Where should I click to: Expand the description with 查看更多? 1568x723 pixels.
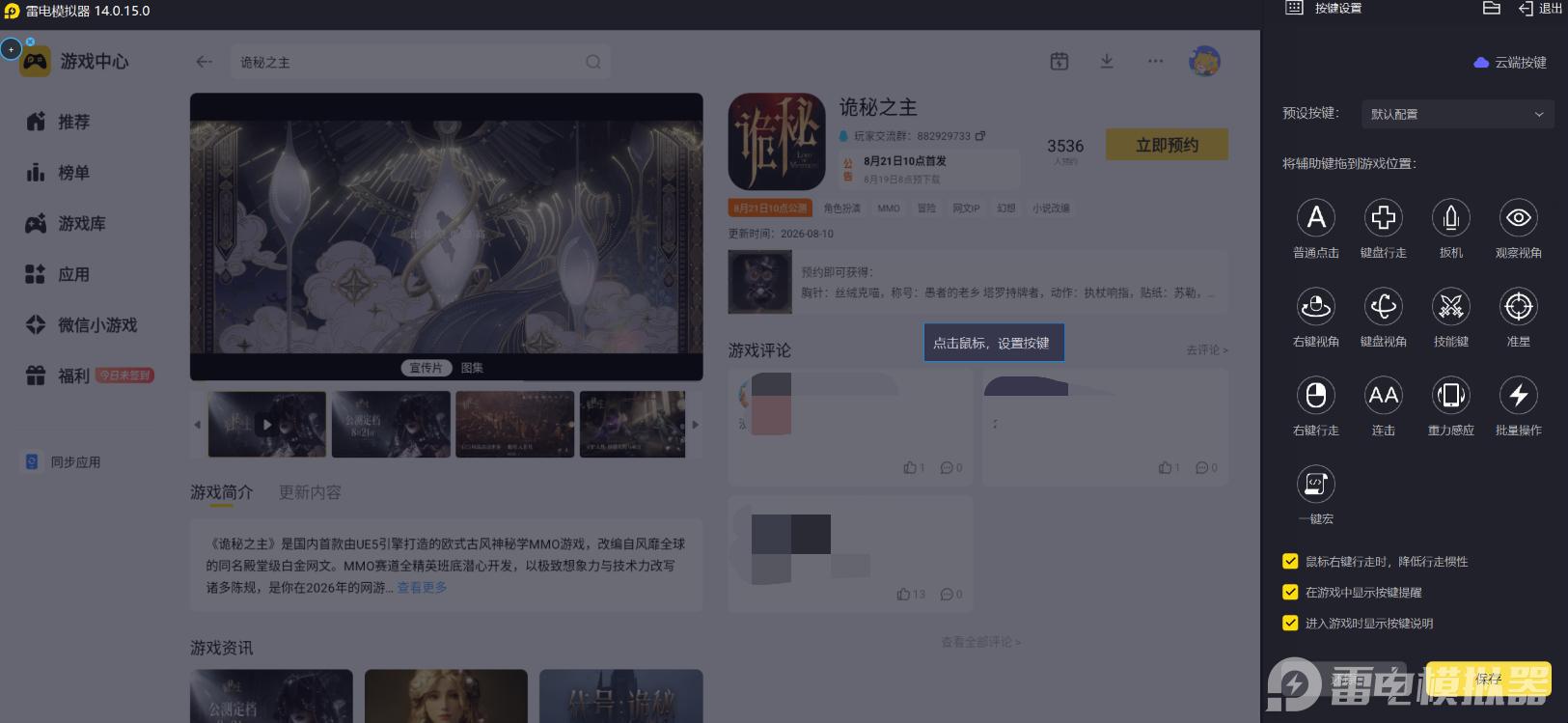pos(422,587)
